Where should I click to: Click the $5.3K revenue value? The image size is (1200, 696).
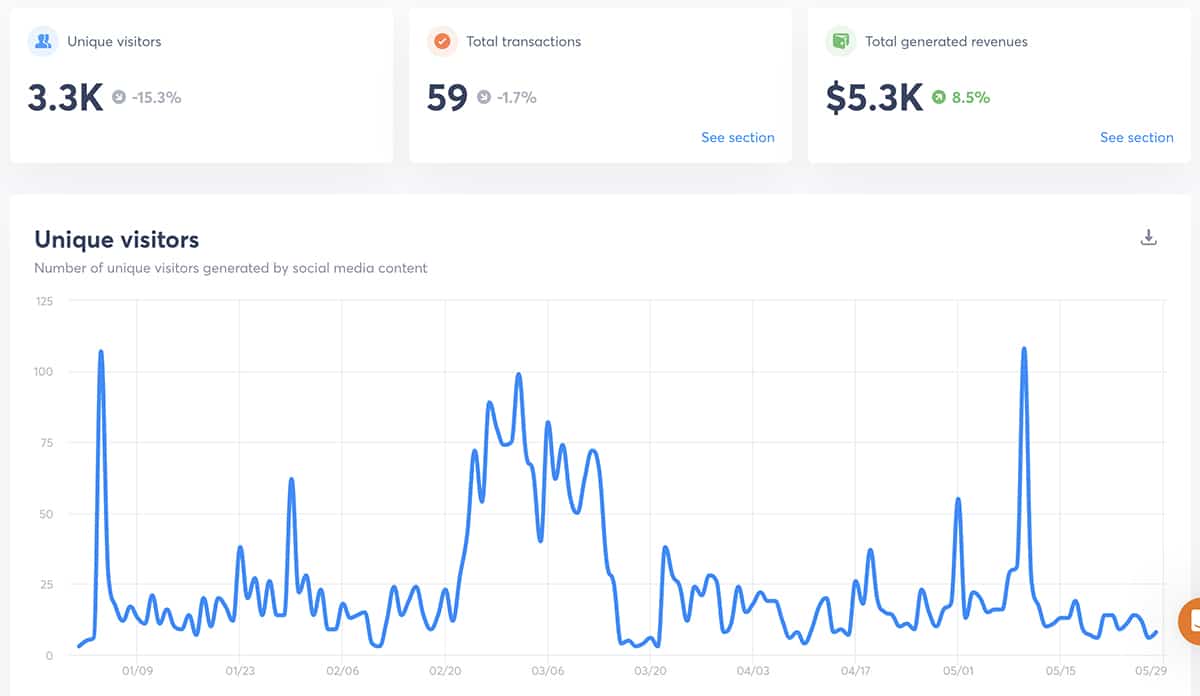874,98
